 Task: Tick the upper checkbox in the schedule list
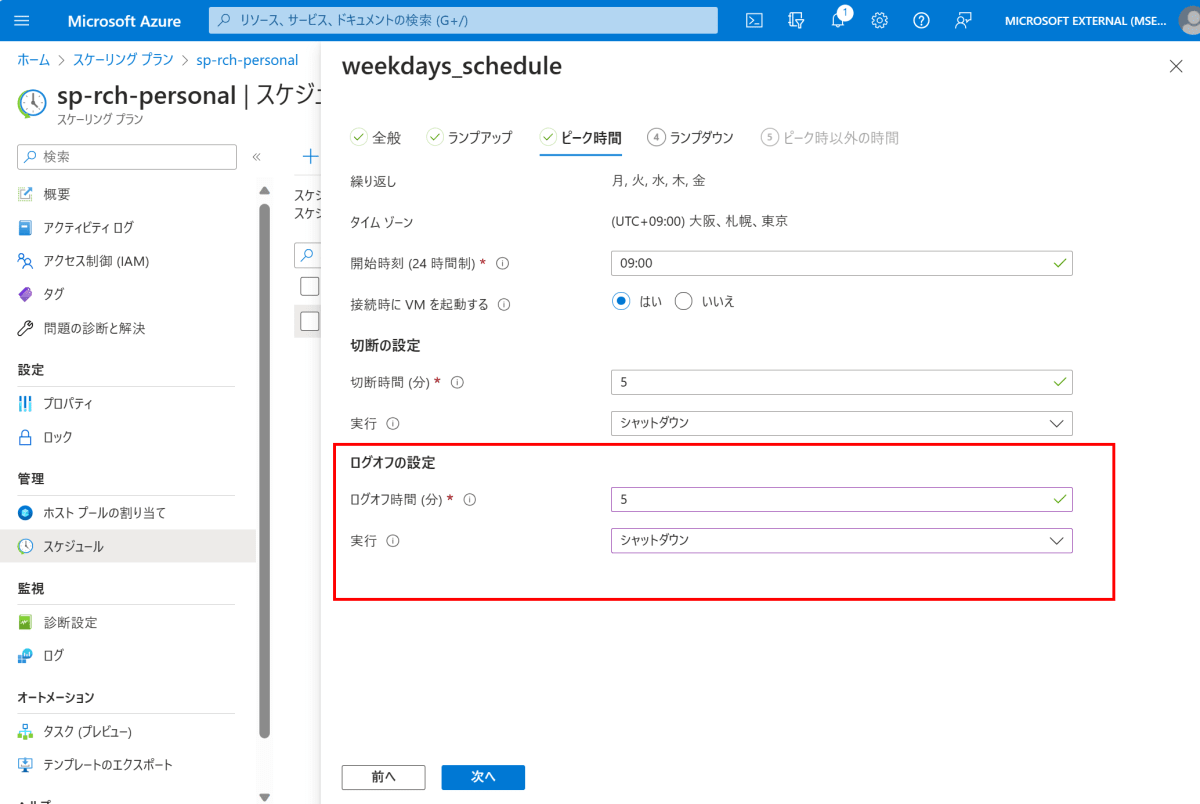[x=310, y=287]
